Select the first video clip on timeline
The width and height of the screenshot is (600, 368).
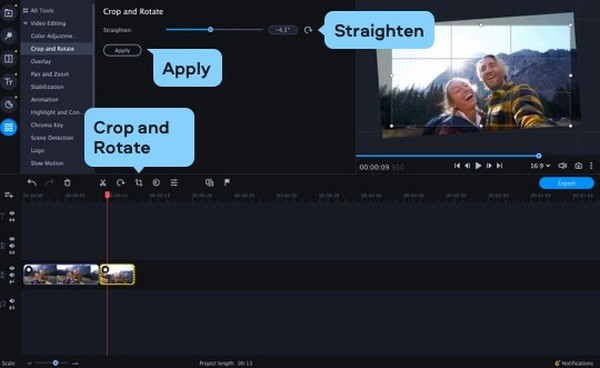[x=61, y=274]
